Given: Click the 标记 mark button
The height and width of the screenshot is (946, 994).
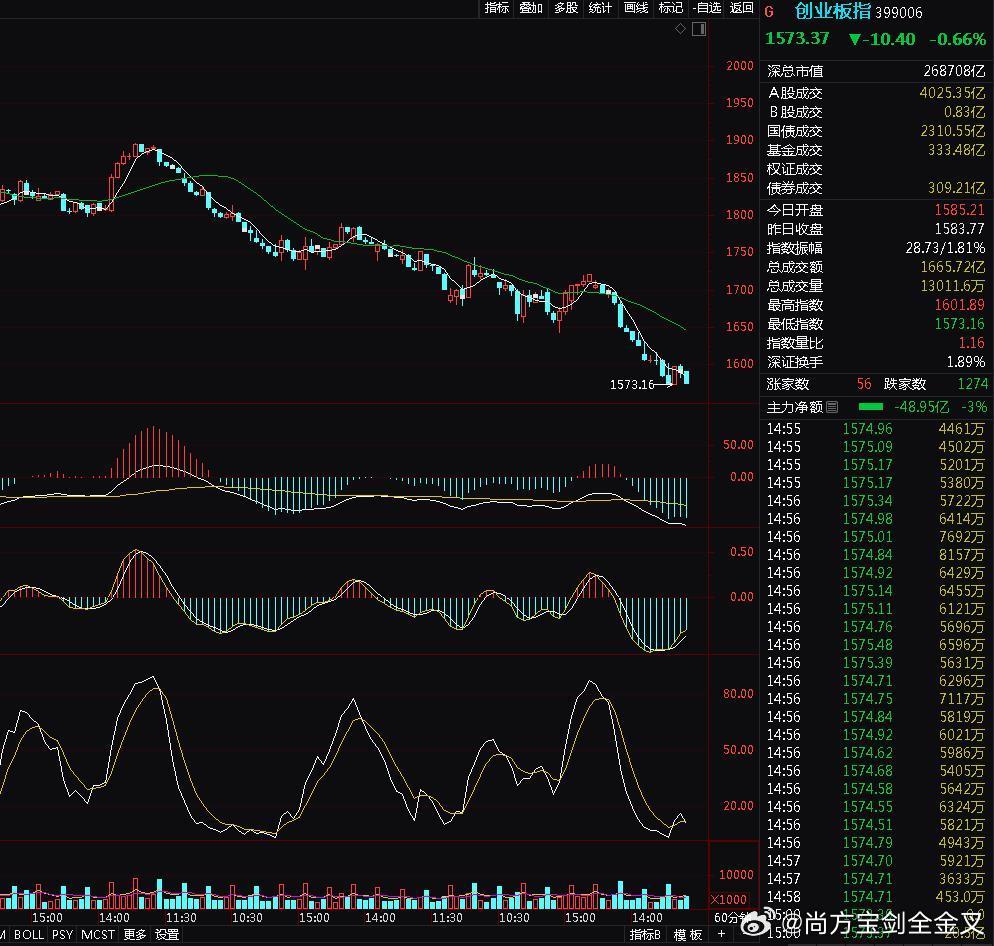Looking at the screenshot, I should (x=671, y=8).
